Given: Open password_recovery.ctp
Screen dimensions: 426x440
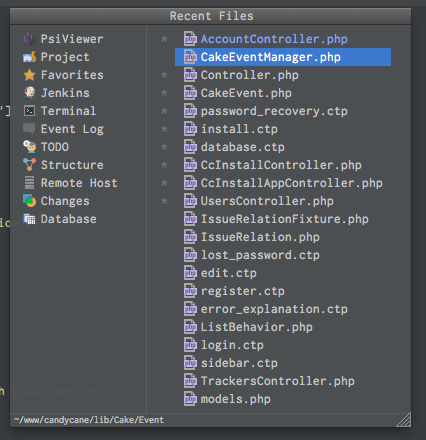Looking at the screenshot, I should click(274, 111).
